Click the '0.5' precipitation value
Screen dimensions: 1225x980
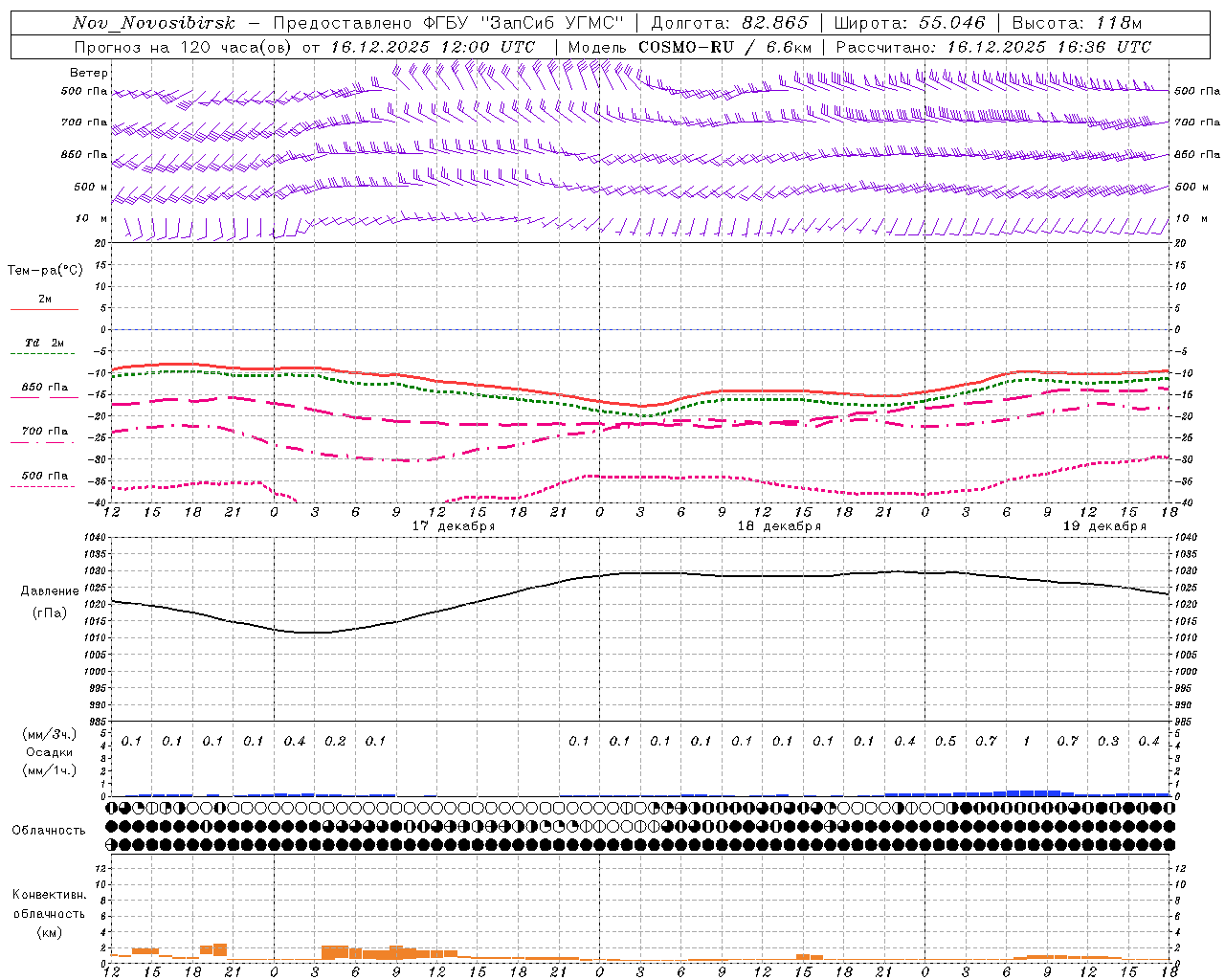click(x=946, y=741)
